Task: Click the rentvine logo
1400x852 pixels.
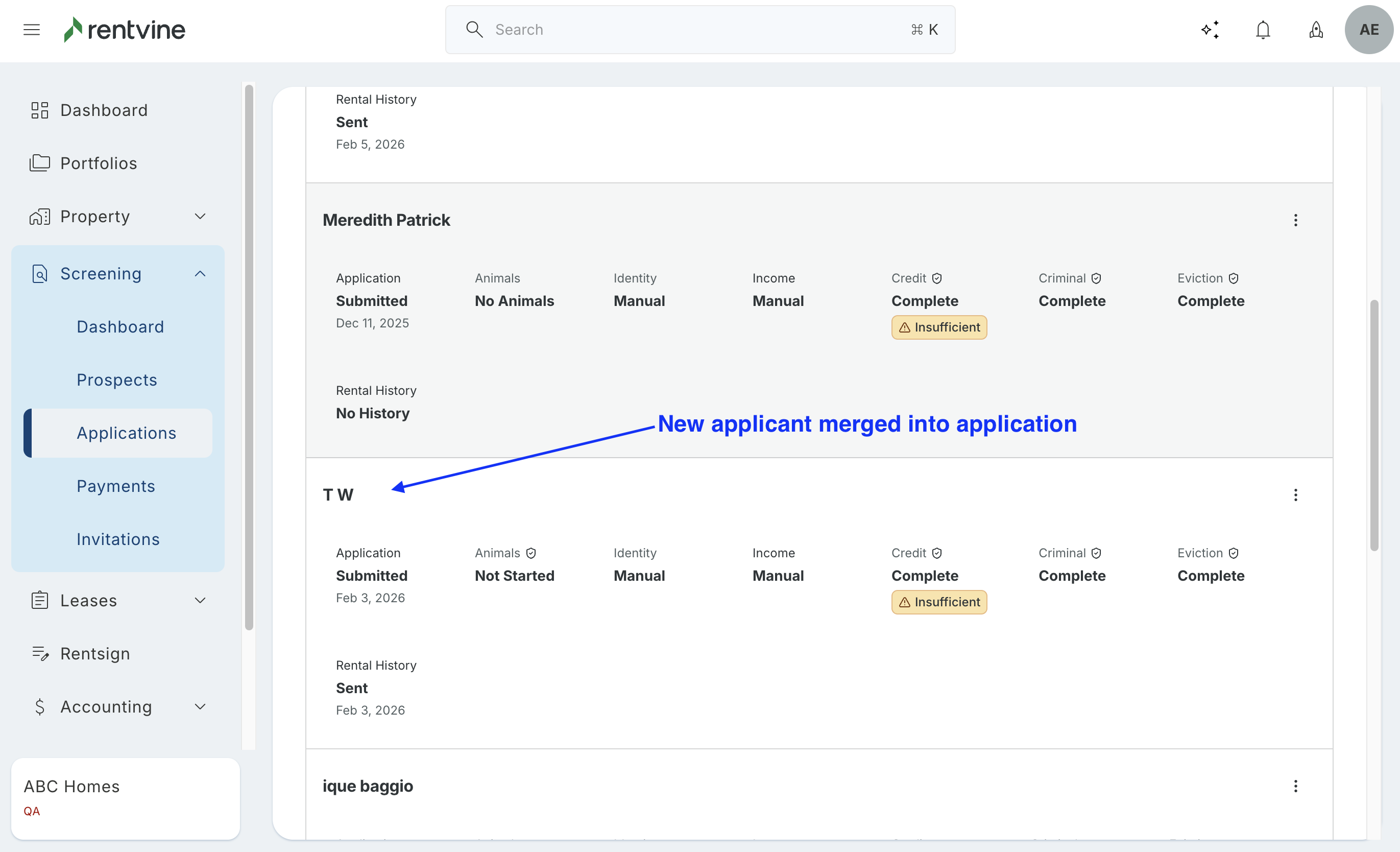Action: coord(125,30)
